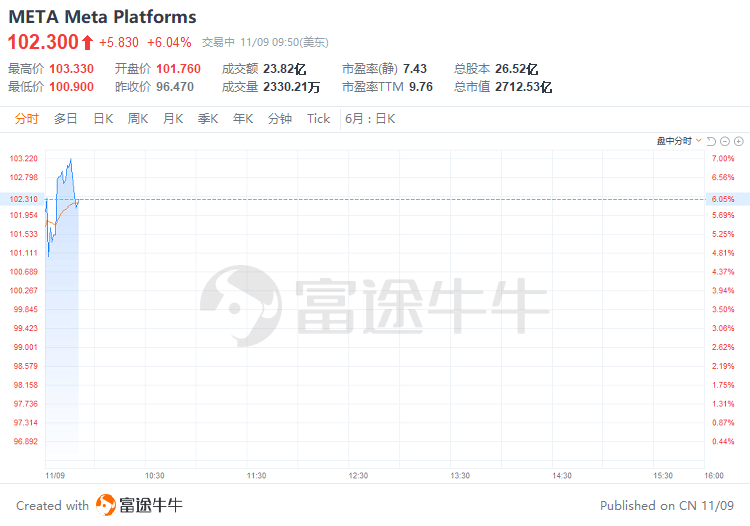Click the 市盈率TTM value 9.76
Image resolution: width=750 pixels, height=526 pixels.
point(421,87)
